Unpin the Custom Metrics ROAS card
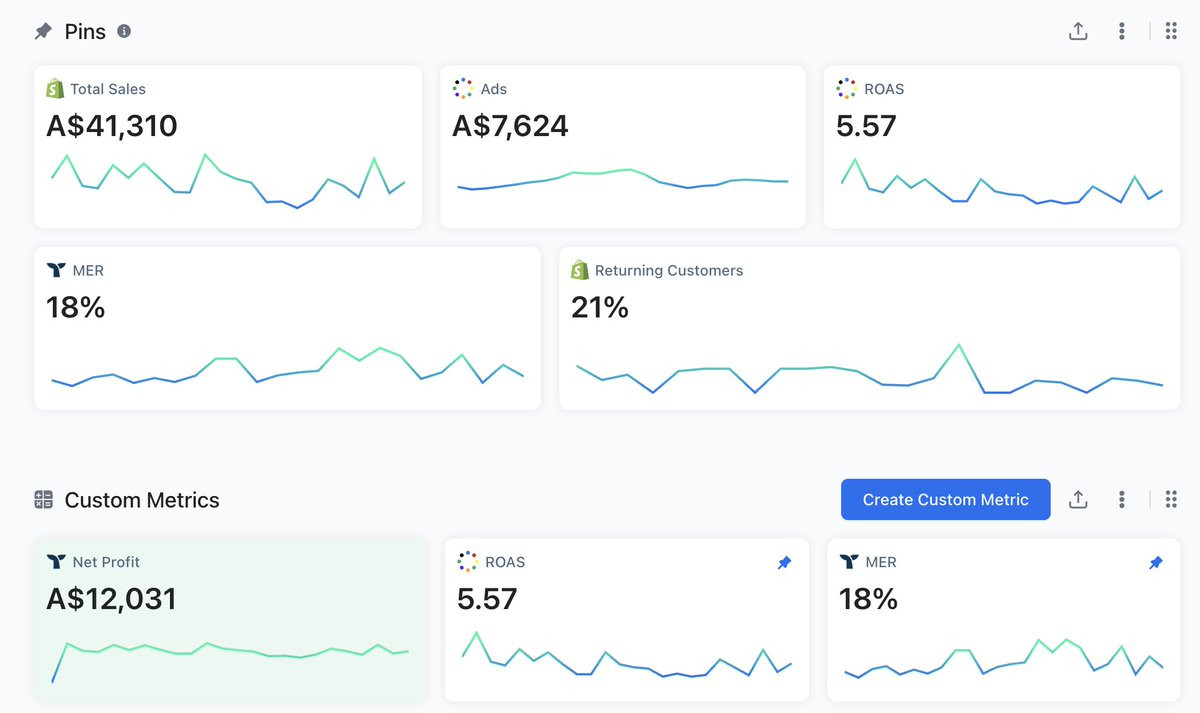The height and width of the screenshot is (713, 1200). pos(784,563)
